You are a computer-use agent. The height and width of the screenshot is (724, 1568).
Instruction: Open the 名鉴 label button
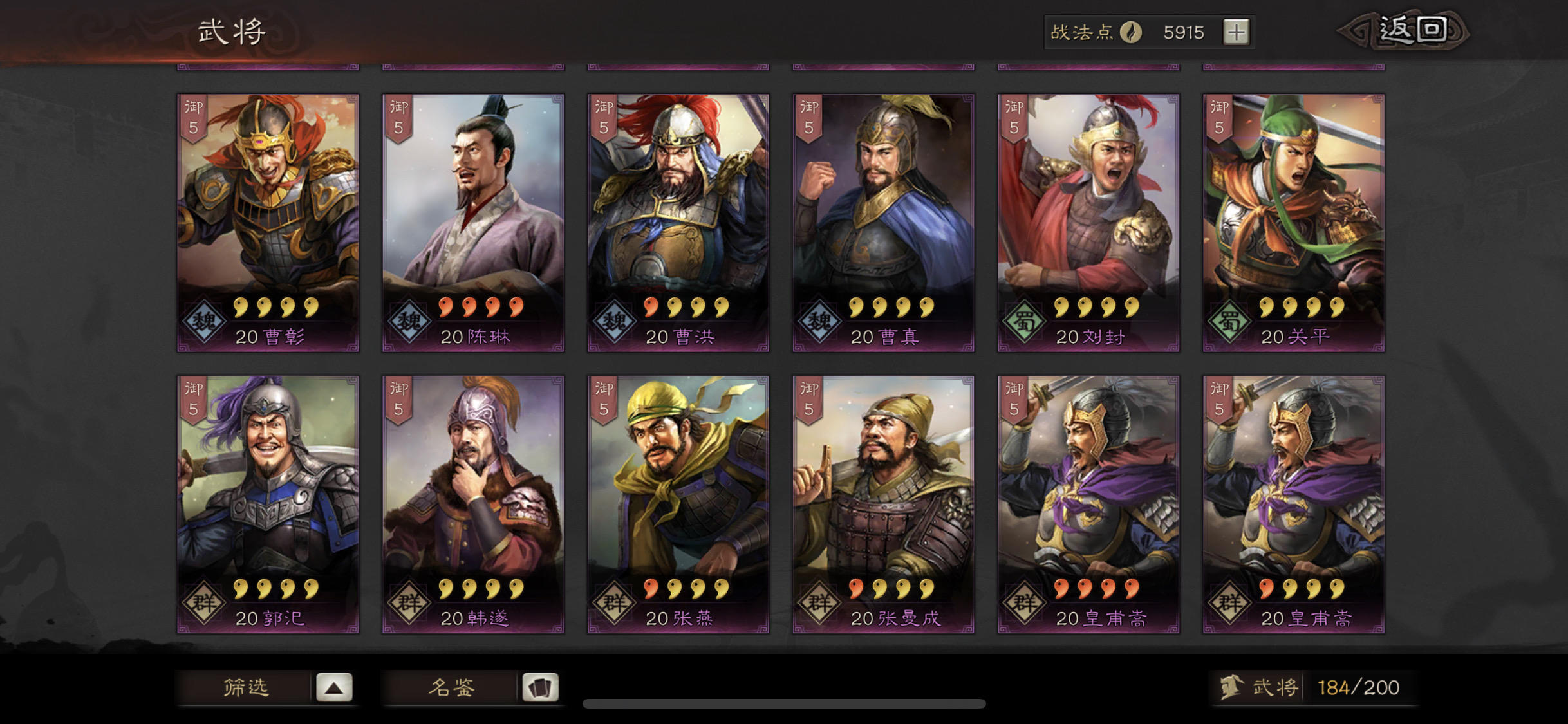(x=451, y=687)
